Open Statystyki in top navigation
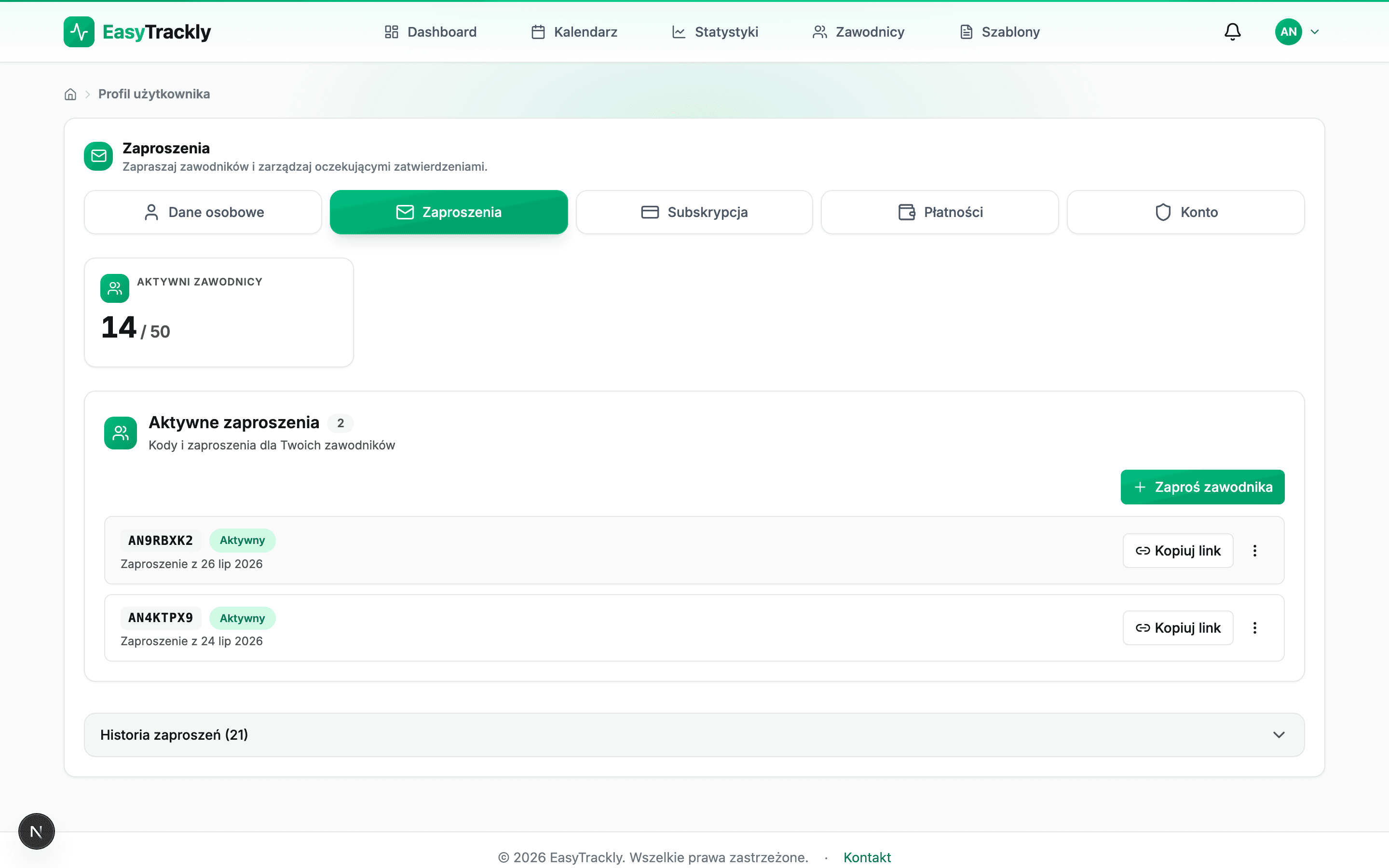This screenshot has width=1389, height=868. [715, 31]
